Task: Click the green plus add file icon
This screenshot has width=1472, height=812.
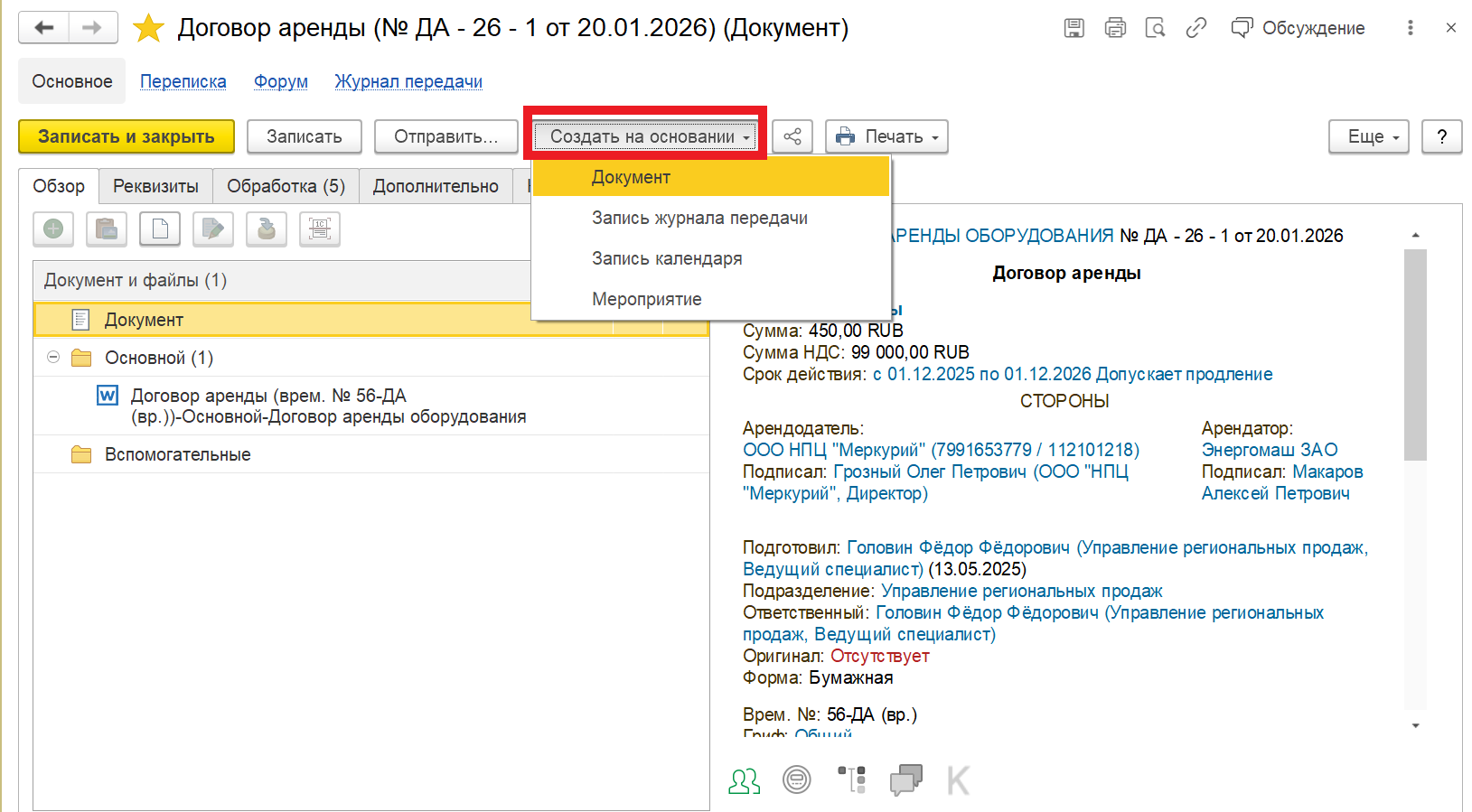Action: click(x=53, y=229)
